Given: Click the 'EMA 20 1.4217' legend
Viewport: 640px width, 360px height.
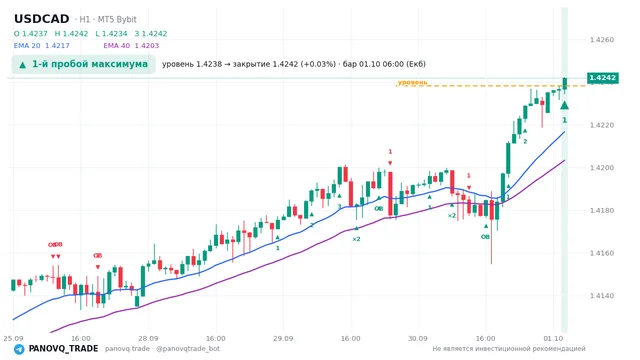Looking at the screenshot, I should point(42,46).
